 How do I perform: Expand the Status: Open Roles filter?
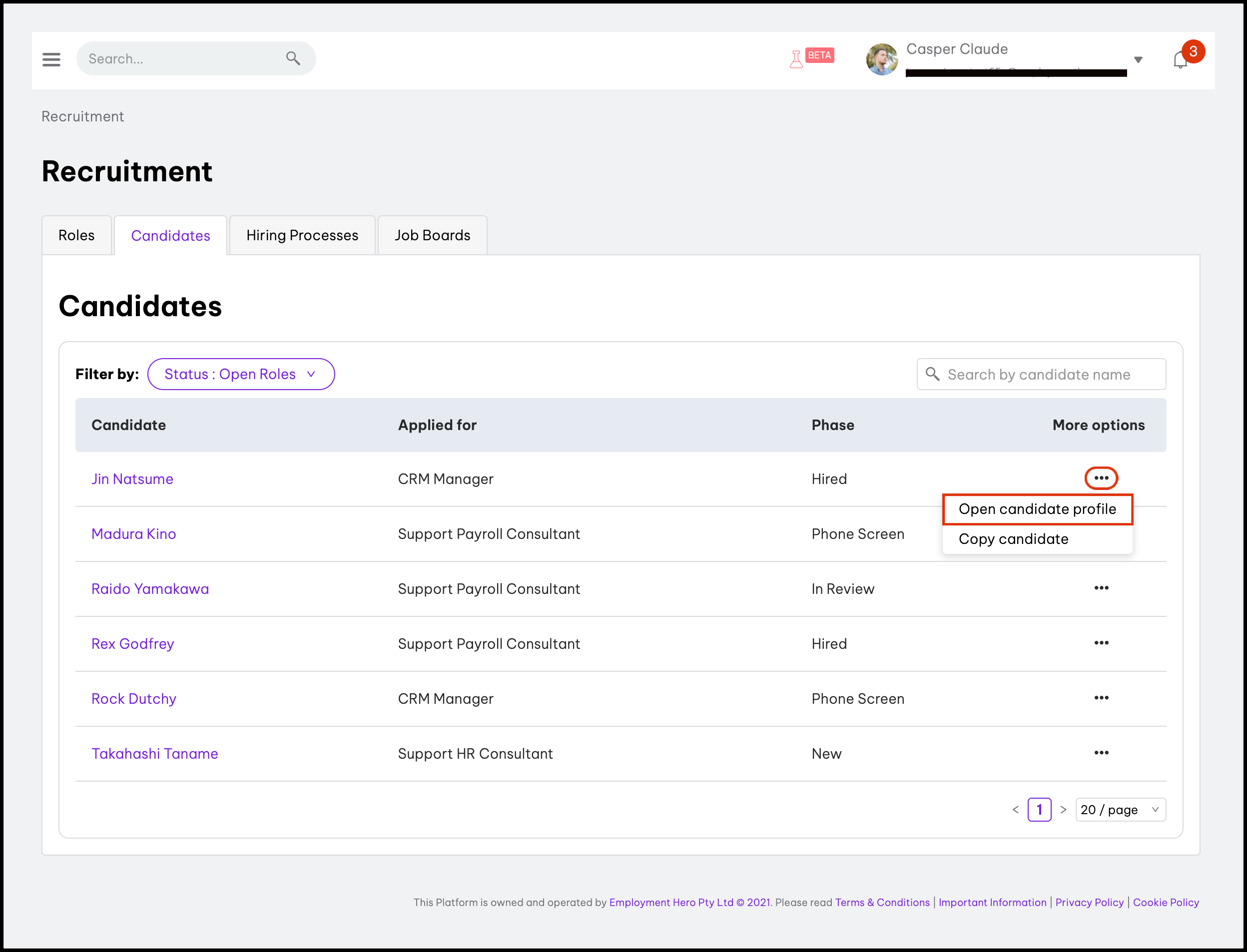pos(240,374)
